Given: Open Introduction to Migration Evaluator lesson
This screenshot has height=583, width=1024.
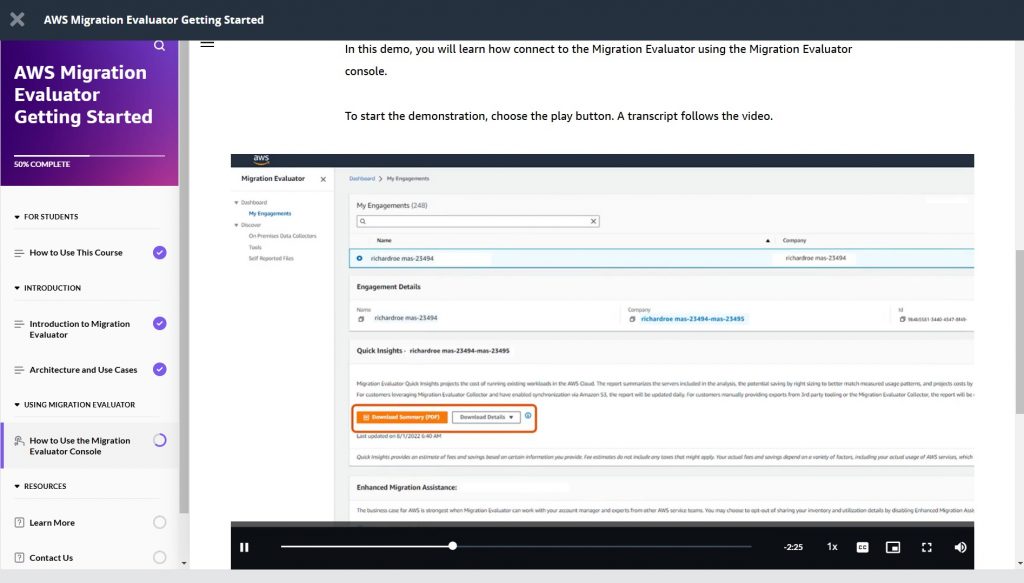Looking at the screenshot, I should [x=80, y=329].
